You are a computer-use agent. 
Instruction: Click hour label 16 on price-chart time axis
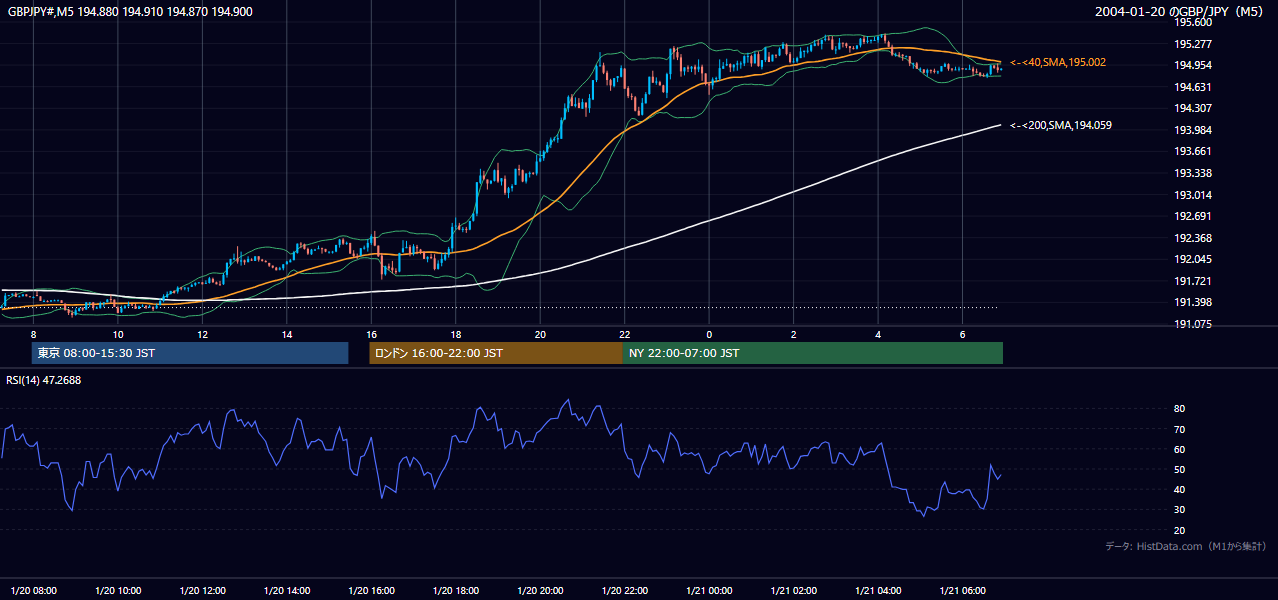pyautogui.click(x=371, y=334)
